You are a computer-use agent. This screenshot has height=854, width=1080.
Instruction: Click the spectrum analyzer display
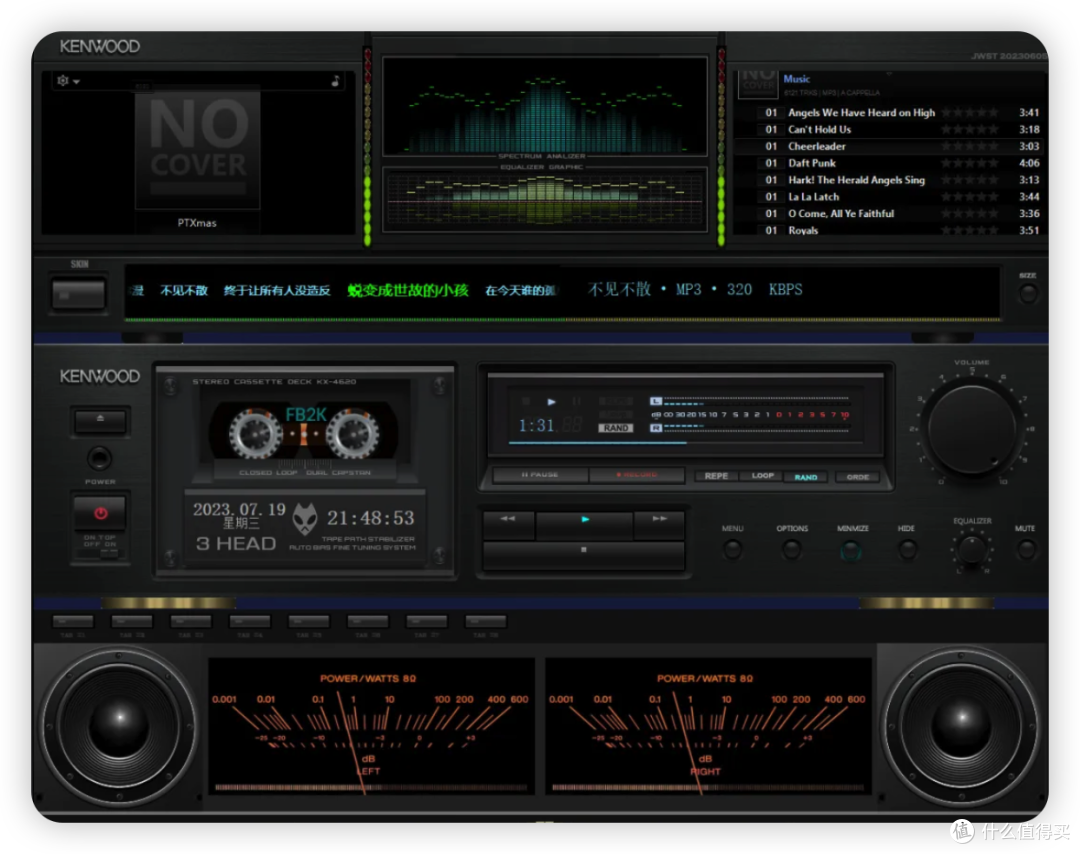coord(545,106)
